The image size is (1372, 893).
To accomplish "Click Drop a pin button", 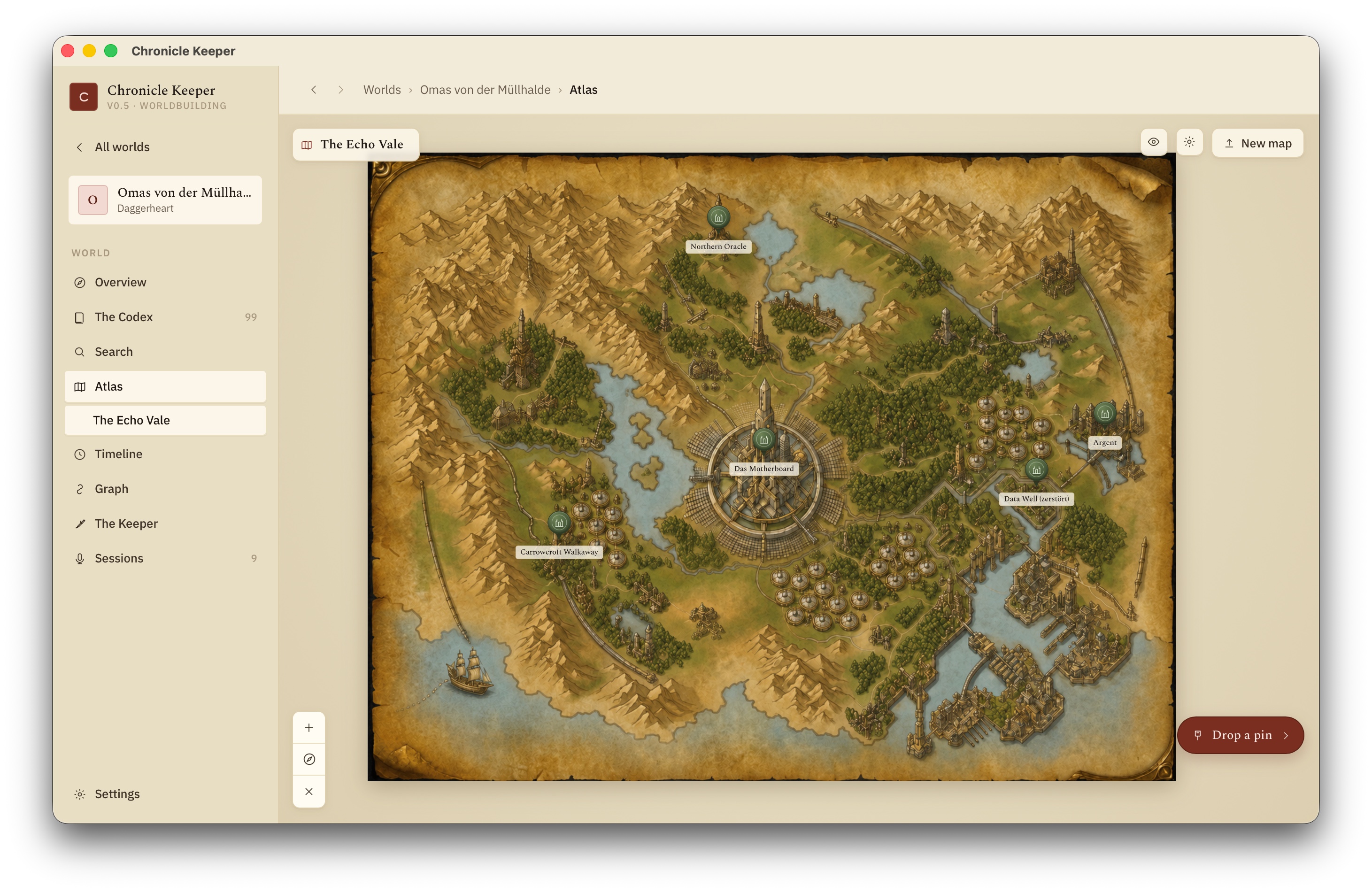I will click(1240, 735).
